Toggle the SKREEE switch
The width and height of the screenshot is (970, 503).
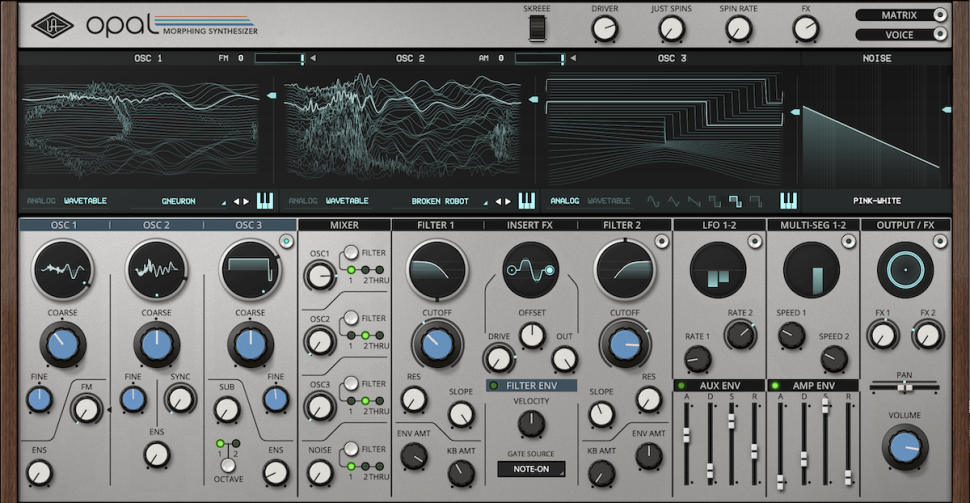coord(537,28)
